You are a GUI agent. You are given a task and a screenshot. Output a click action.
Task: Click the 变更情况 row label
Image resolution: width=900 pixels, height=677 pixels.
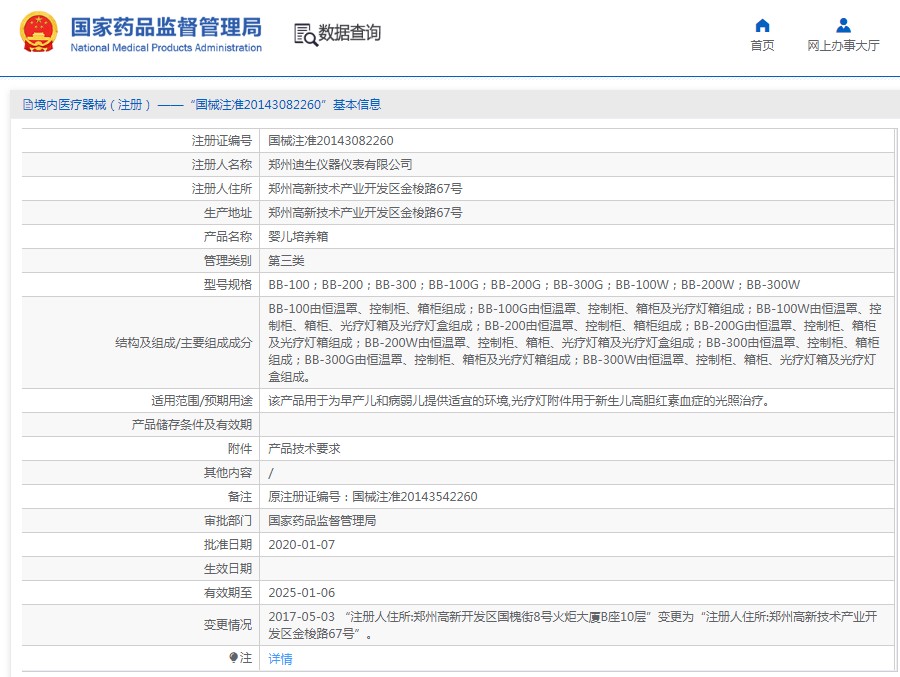click(x=228, y=625)
